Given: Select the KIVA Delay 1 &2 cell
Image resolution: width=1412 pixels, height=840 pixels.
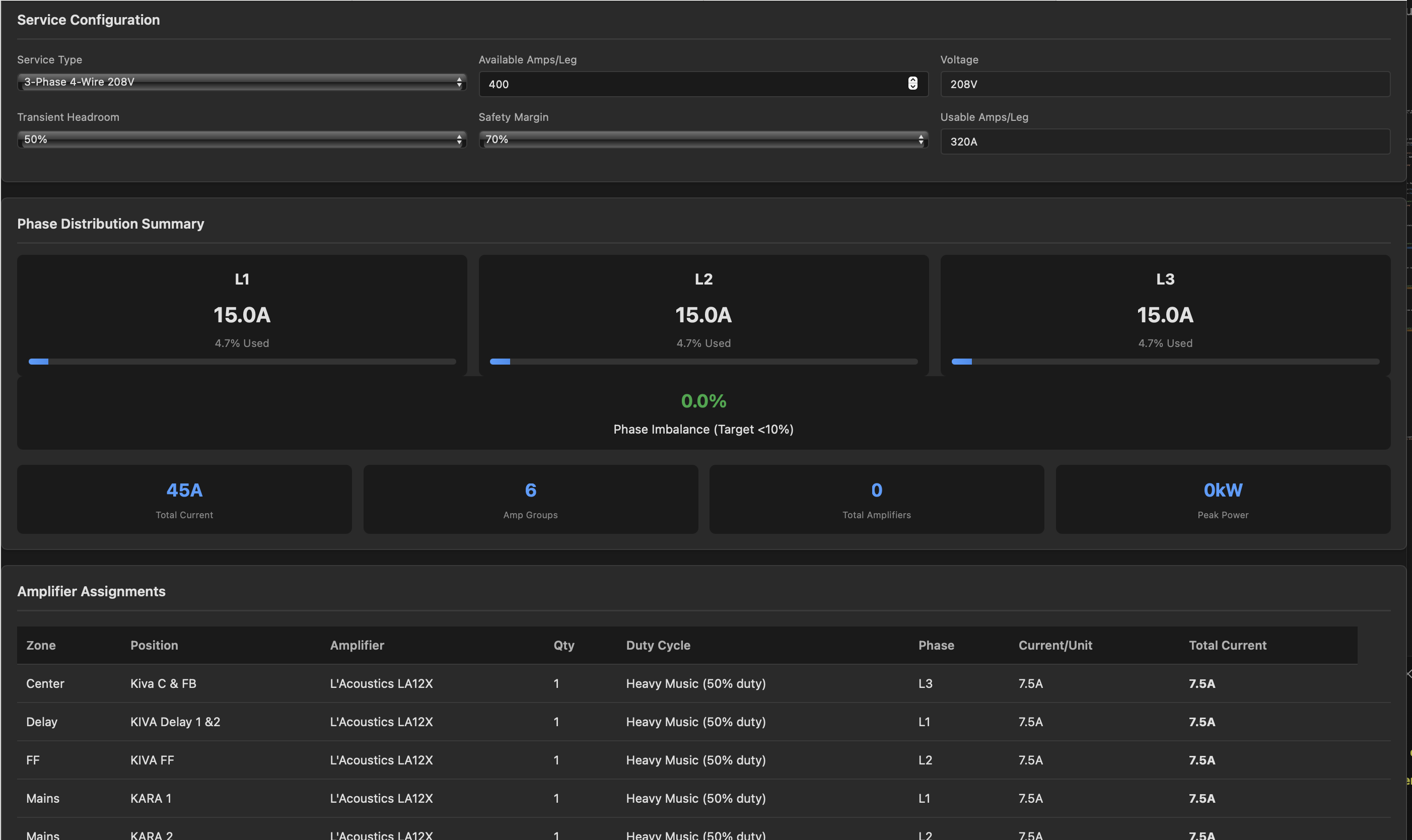Looking at the screenshot, I should pos(175,722).
